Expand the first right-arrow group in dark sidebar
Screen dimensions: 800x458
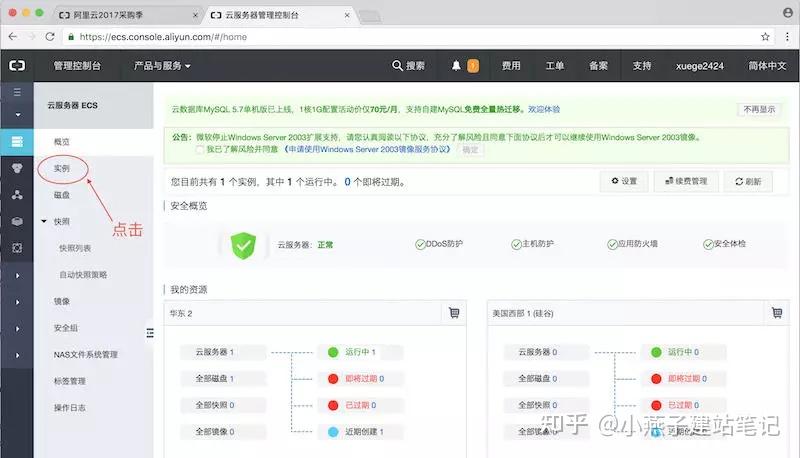coord(17,275)
